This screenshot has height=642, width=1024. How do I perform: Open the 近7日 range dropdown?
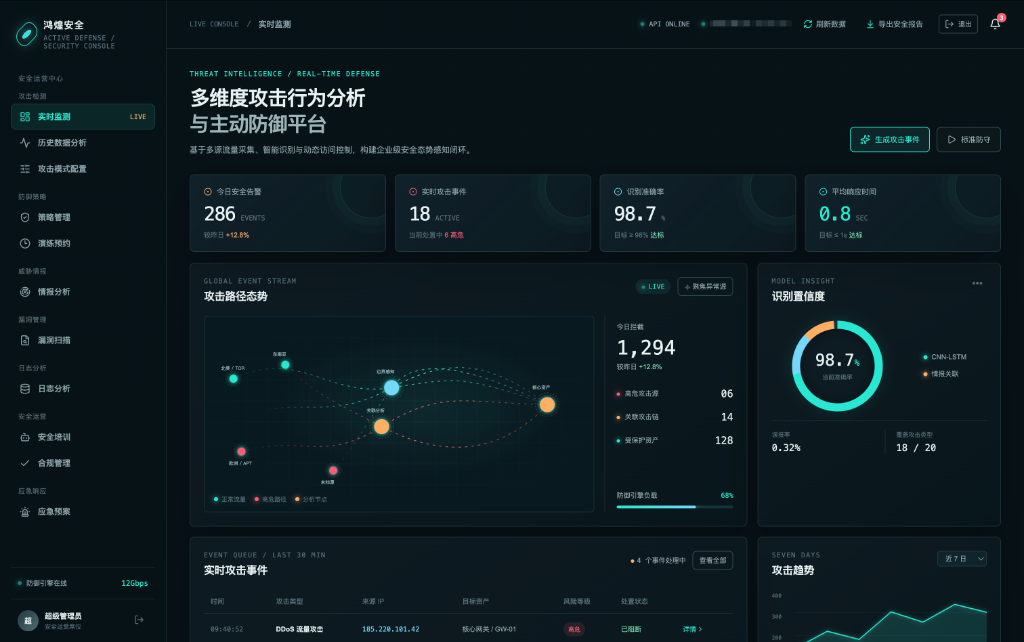[962, 558]
